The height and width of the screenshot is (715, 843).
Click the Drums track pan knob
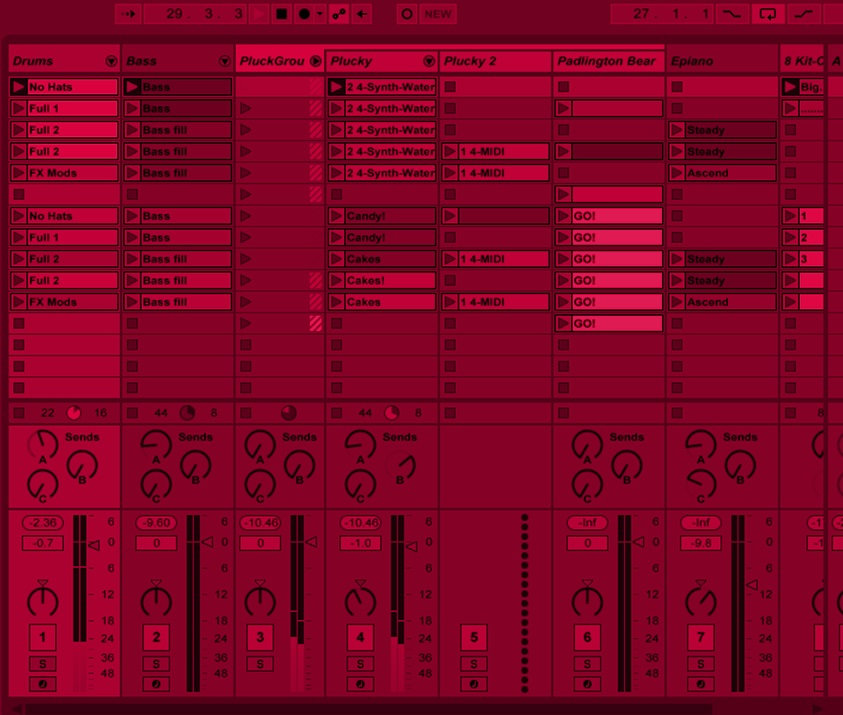[42, 600]
